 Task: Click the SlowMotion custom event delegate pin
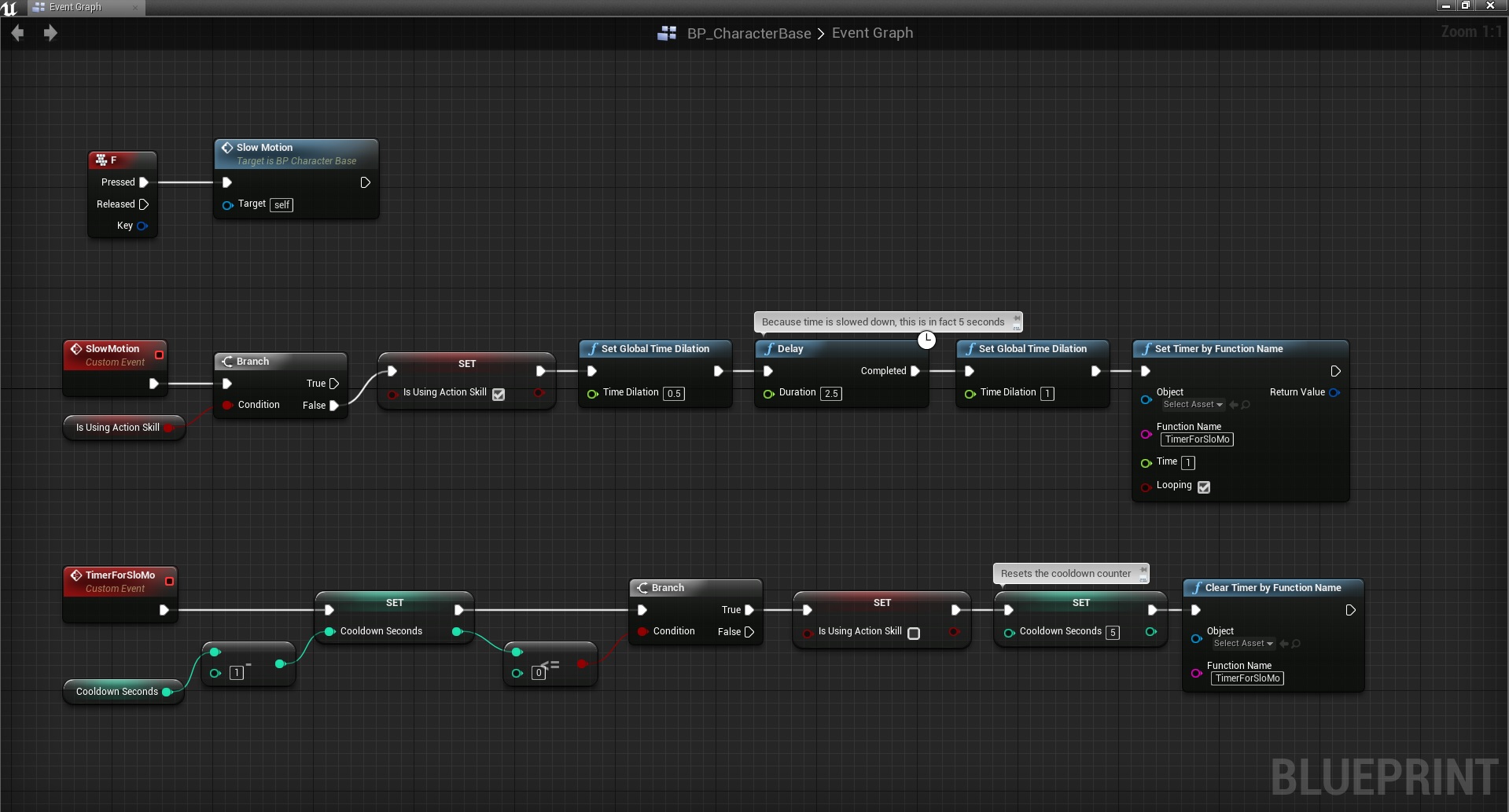tap(160, 355)
